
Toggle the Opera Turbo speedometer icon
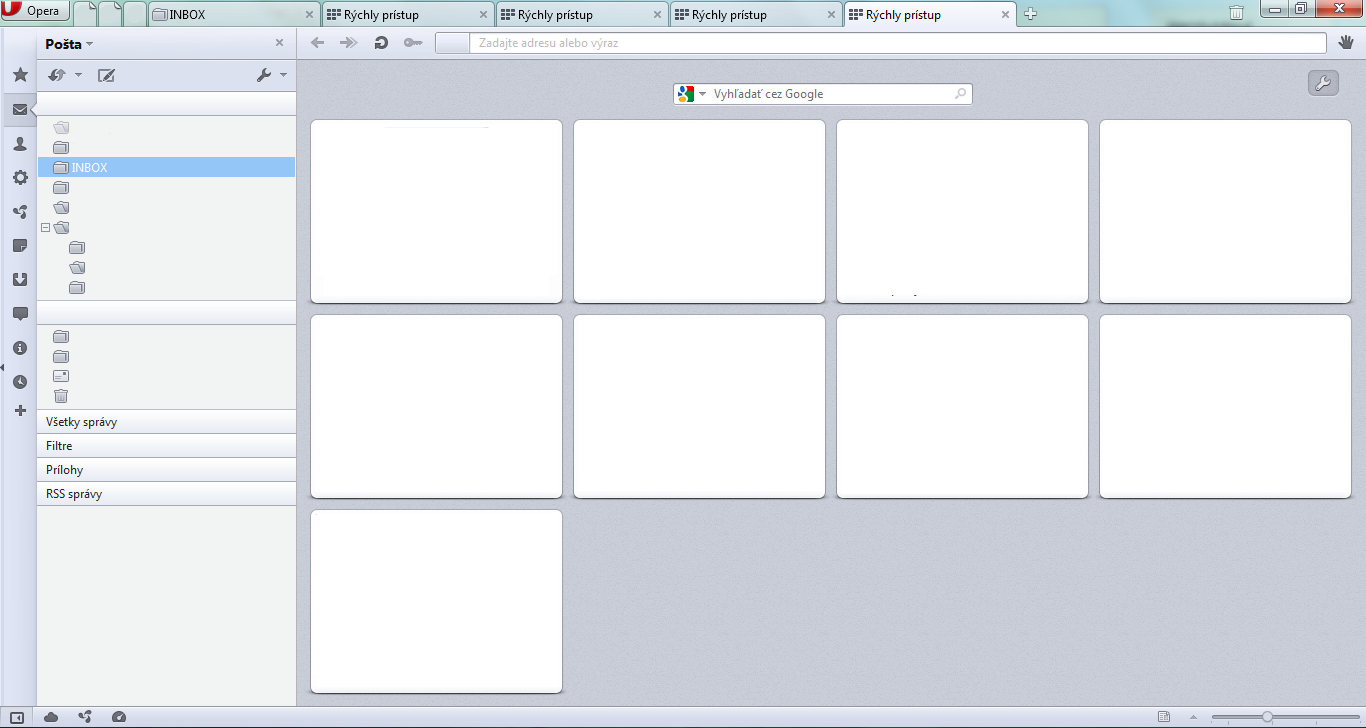click(119, 717)
